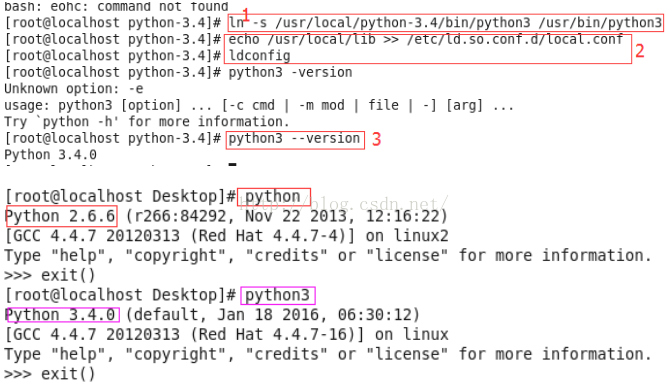Click the red annotation number 3
Image resolution: width=668 pixels, height=387 pixels.
[x=376, y=139]
